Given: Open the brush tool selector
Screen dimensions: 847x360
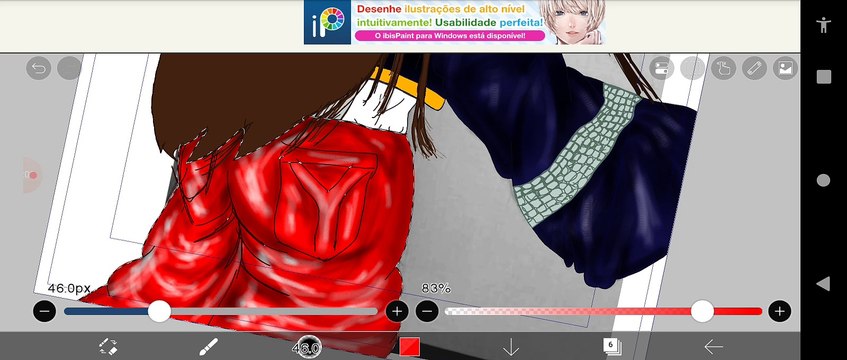Looking at the screenshot, I should pos(209,346).
